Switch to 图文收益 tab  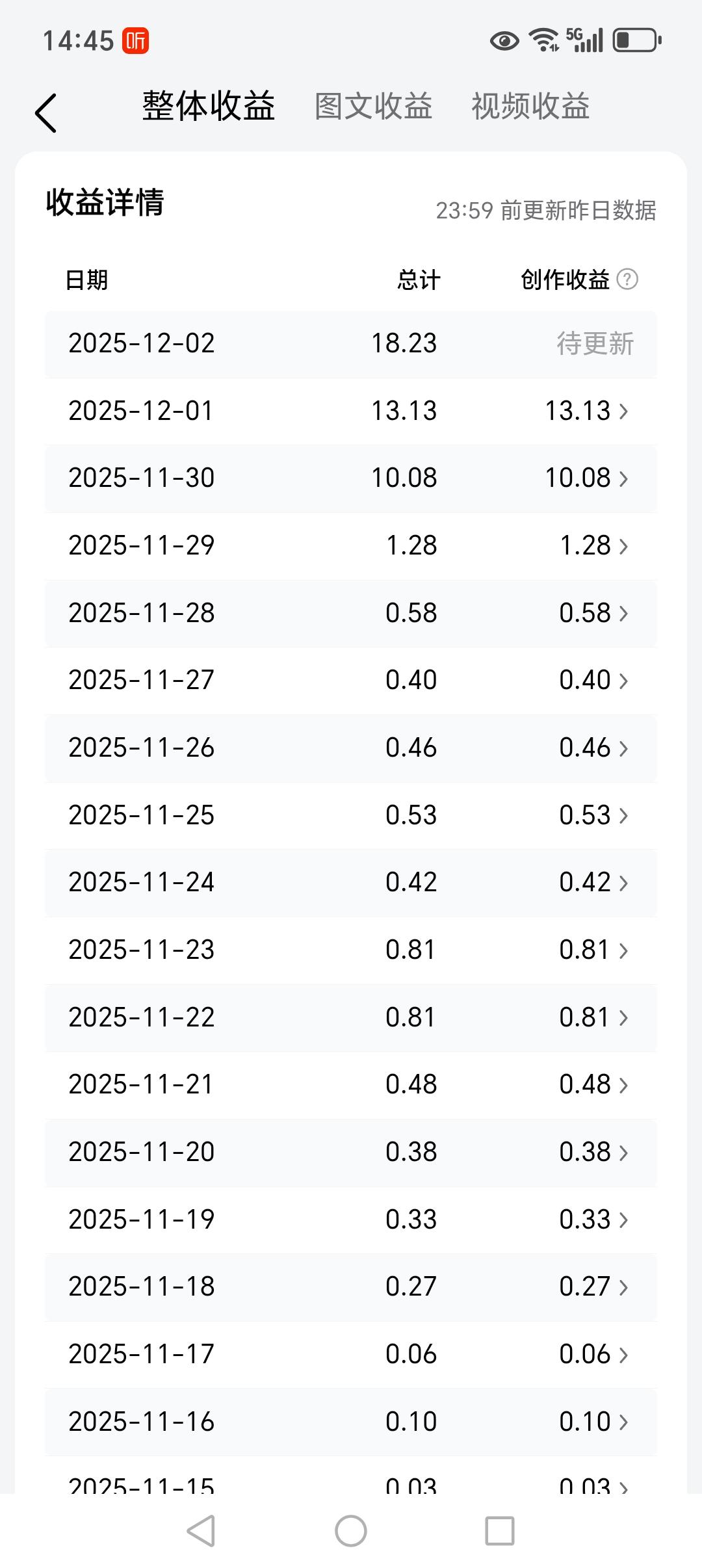coord(373,107)
